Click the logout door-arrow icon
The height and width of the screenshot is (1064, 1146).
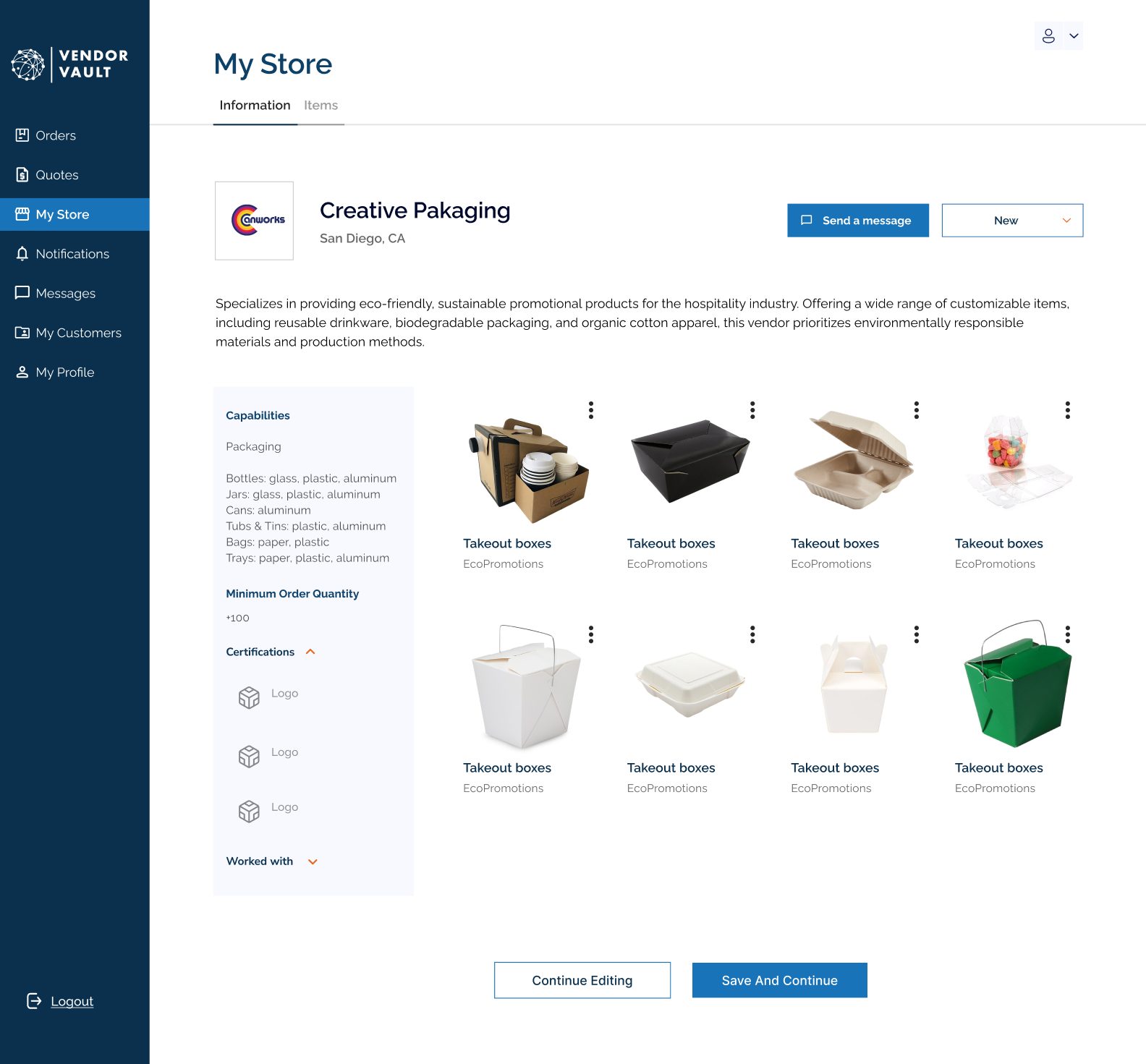(x=34, y=1000)
